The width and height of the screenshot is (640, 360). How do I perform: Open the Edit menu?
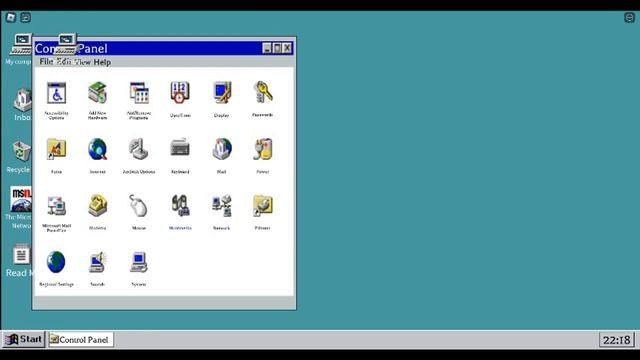(x=64, y=62)
